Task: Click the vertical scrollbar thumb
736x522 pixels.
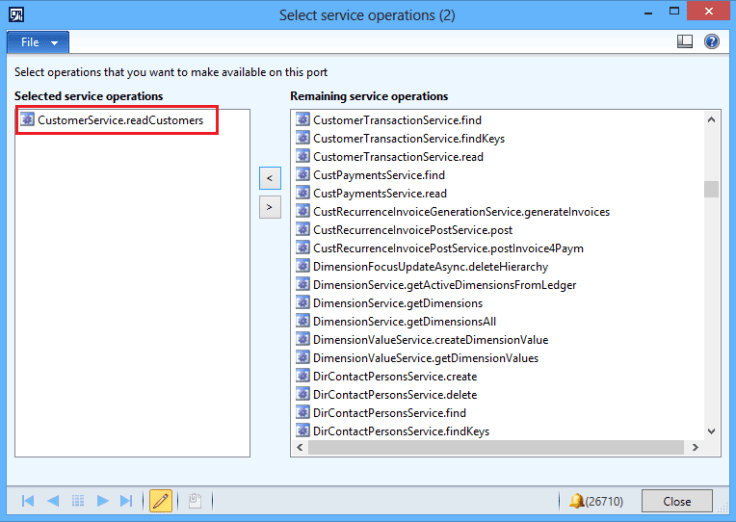Action: click(712, 190)
